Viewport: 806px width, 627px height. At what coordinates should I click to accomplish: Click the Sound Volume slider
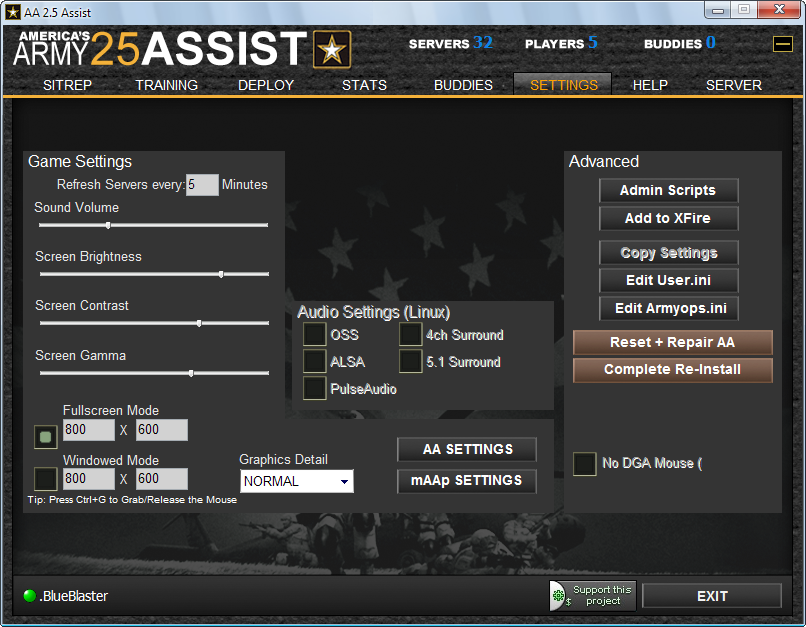point(152,225)
